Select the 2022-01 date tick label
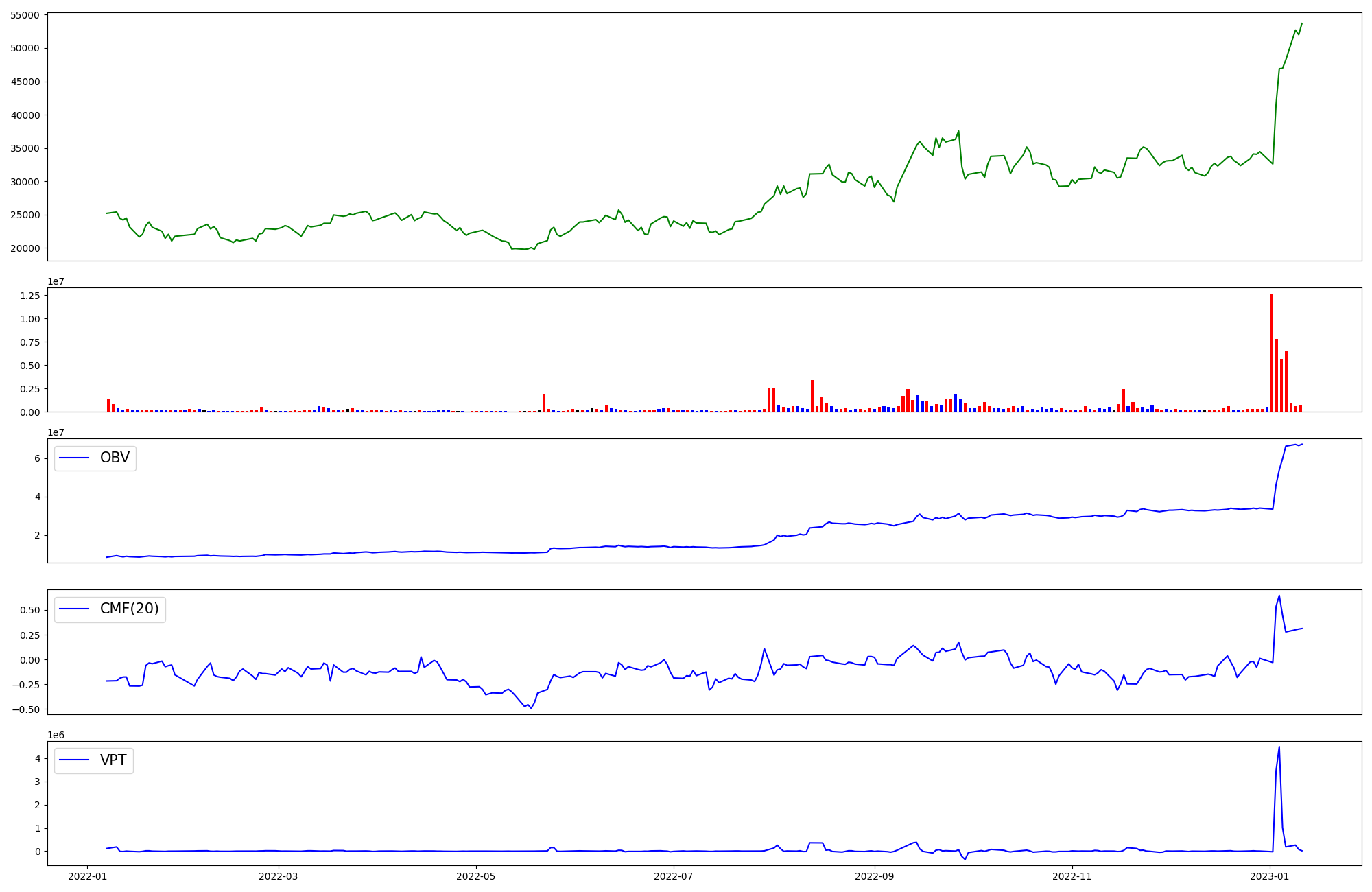 87,876
